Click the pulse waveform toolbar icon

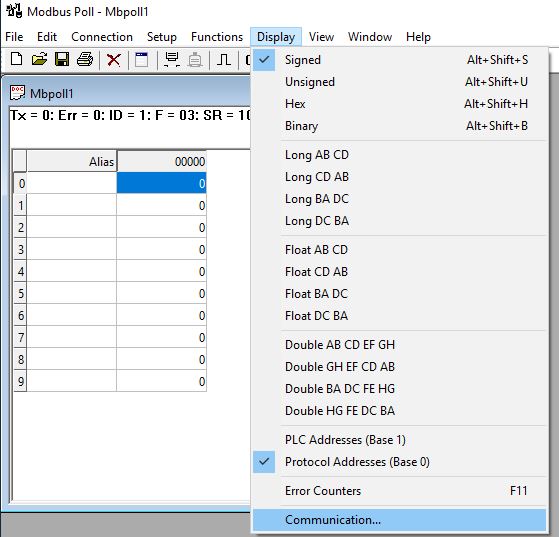(224, 60)
